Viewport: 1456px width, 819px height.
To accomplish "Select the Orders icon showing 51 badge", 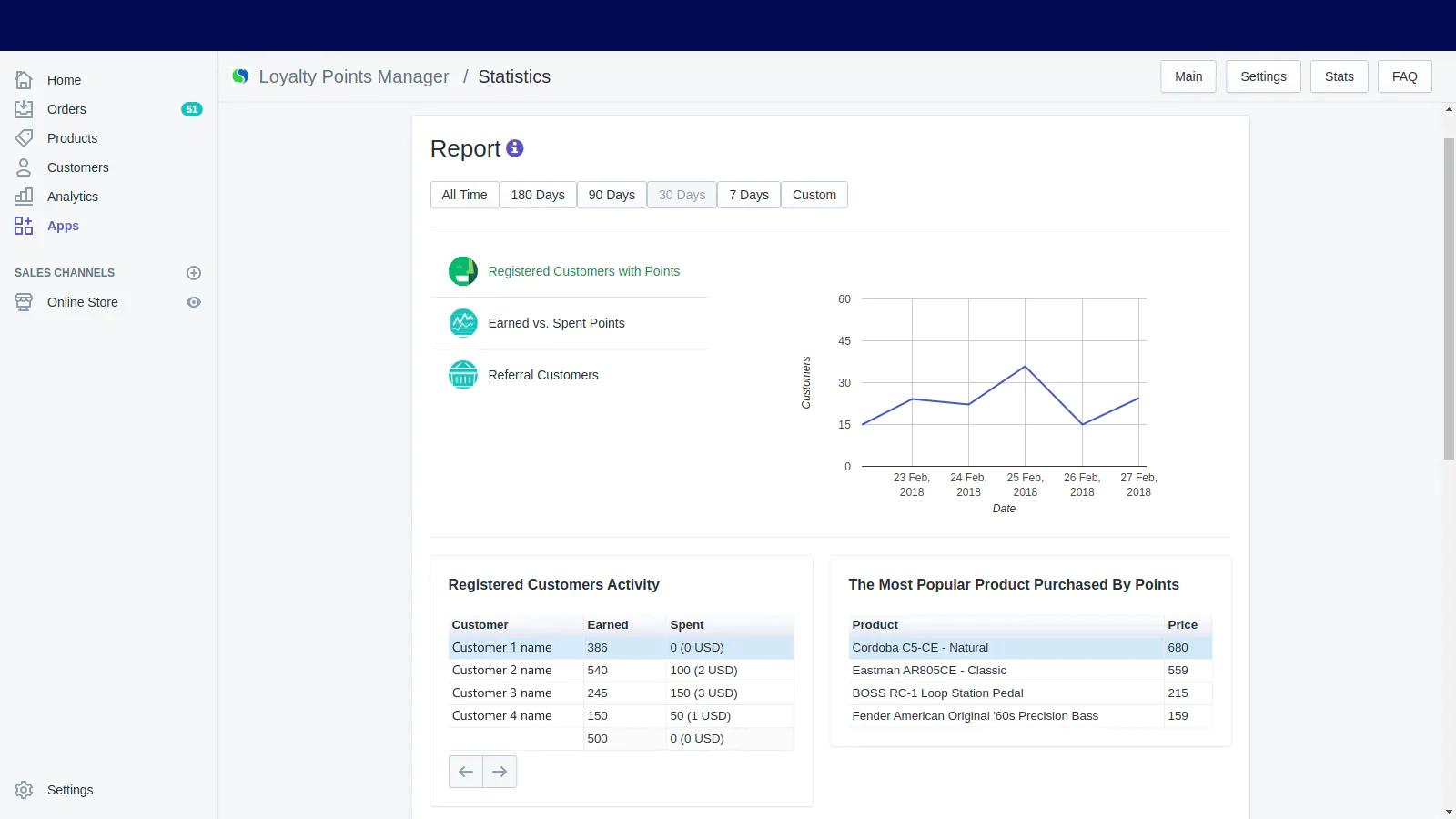I will click(x=24, y=109).
